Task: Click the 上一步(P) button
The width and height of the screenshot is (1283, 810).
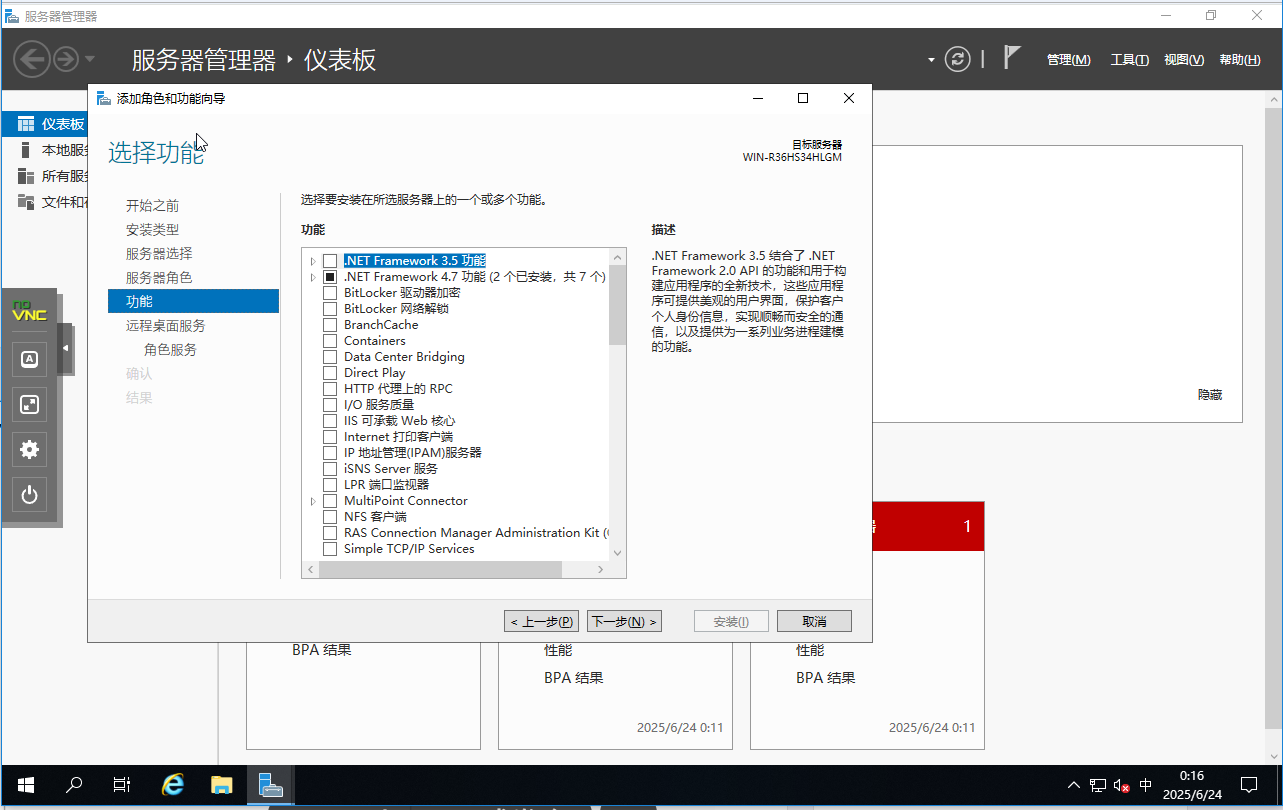Action: 541,621
